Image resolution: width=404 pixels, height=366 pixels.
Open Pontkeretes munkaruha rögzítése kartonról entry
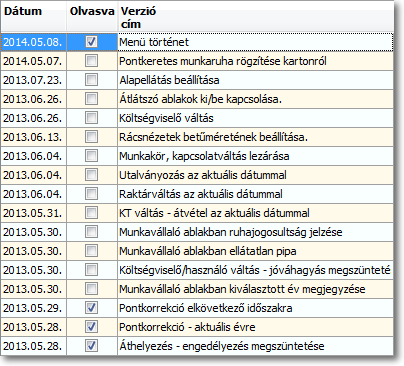pos(255,61)
